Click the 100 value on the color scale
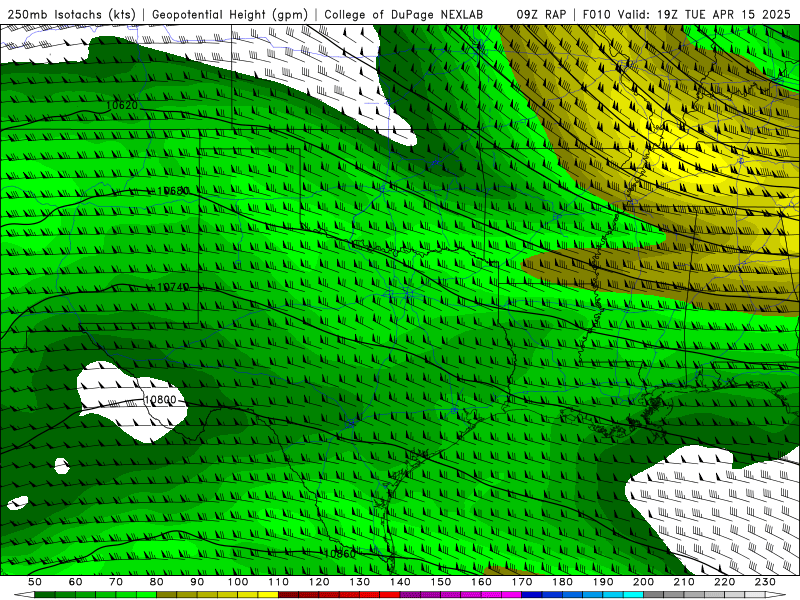Image resolution: width=800 pixels, height=600 pixels. click(x=238, y=582)
